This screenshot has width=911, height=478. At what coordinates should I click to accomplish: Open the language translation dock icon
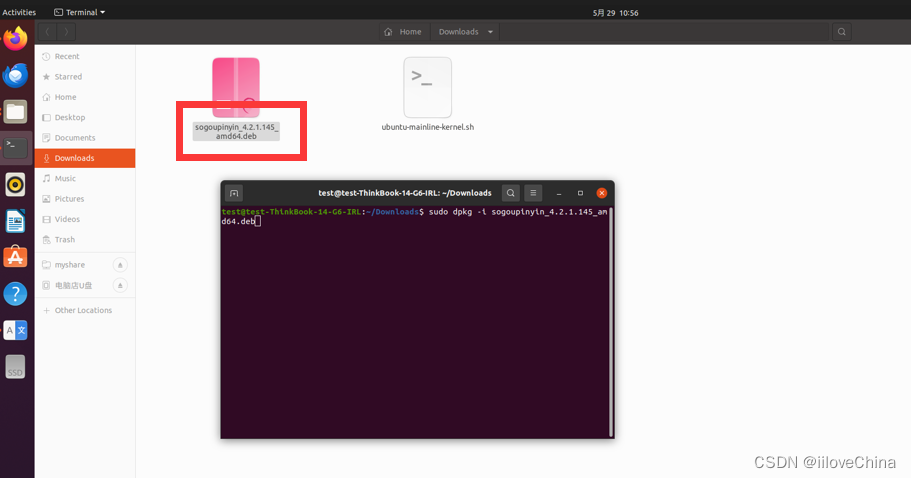16,330
